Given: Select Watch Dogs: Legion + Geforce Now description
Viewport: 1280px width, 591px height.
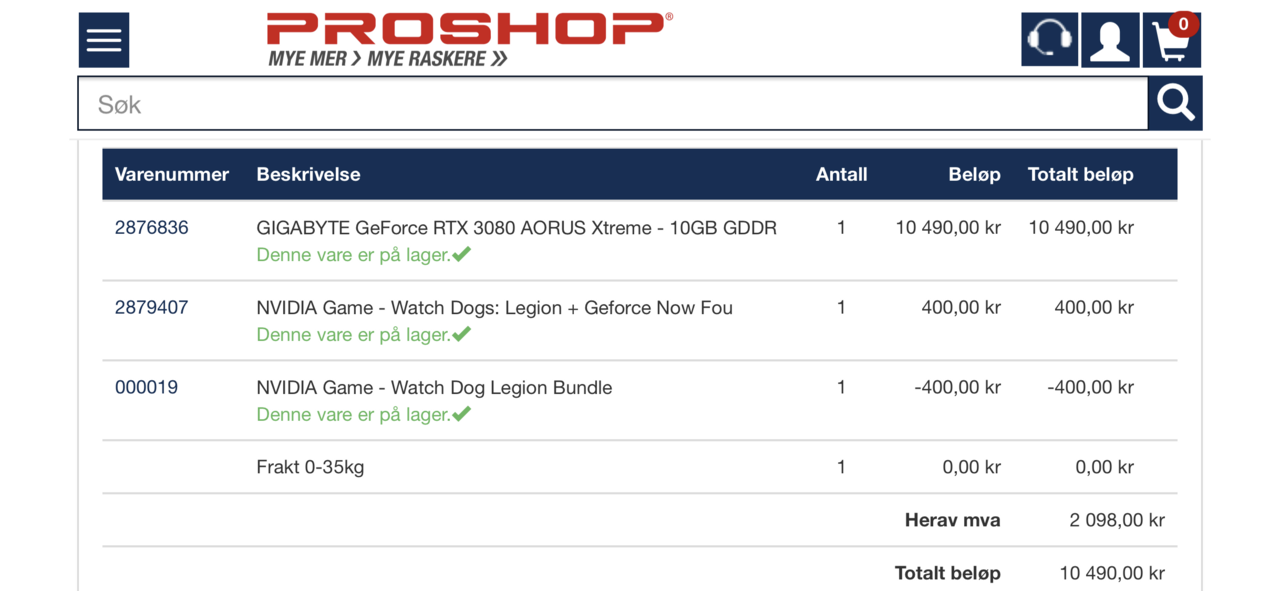Looking at the screenshot, I should click(x=495, y=307).
